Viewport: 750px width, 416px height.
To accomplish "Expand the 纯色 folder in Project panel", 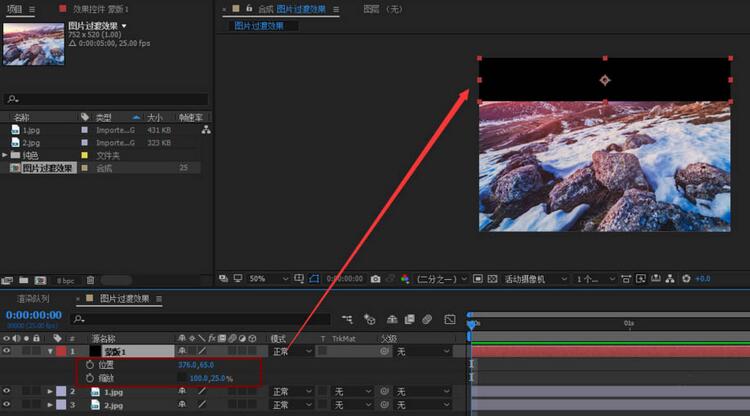I will point(6,155).
